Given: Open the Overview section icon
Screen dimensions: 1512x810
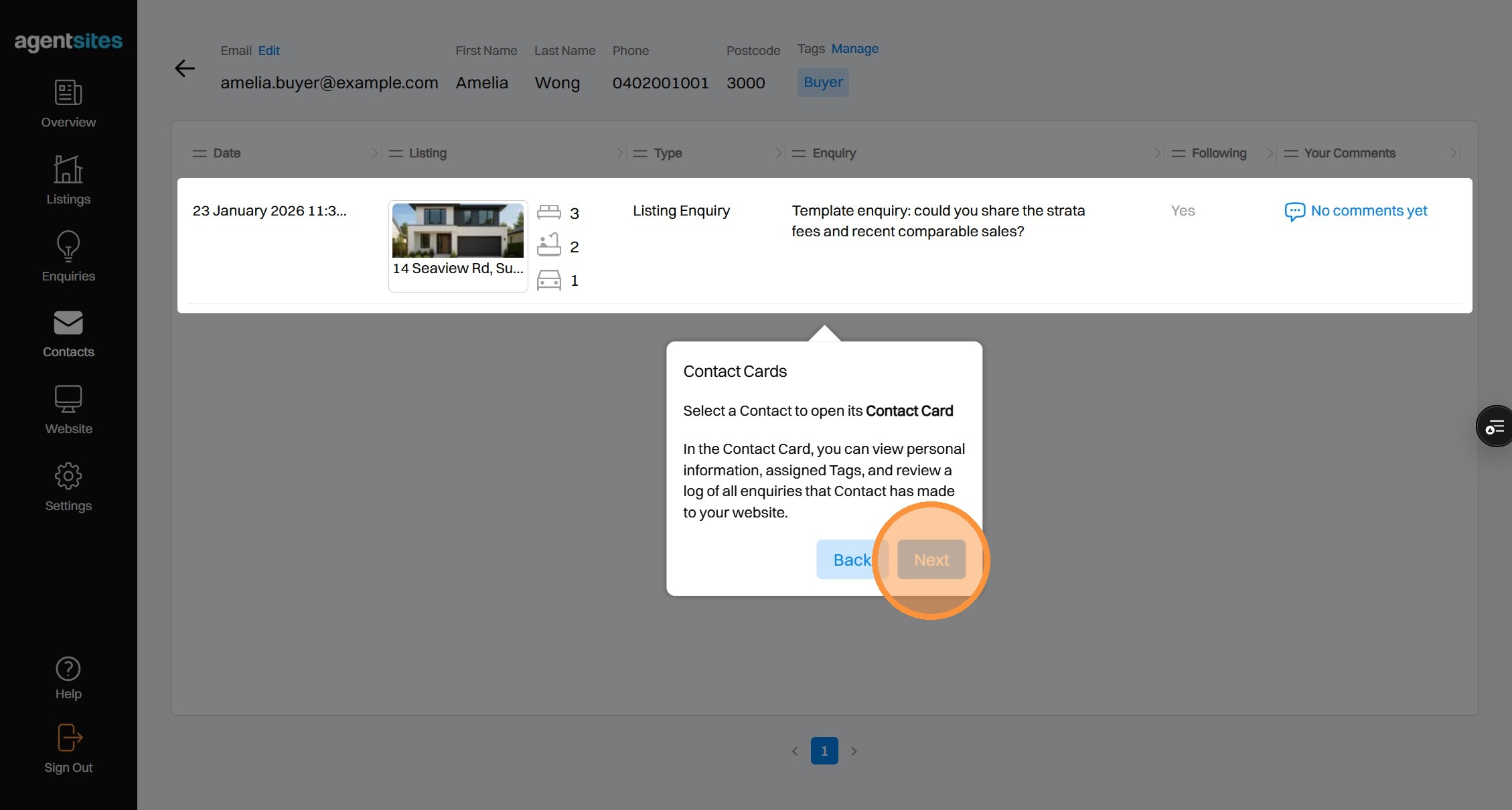Looking at the screenshot, I should [x=68, y=93].
